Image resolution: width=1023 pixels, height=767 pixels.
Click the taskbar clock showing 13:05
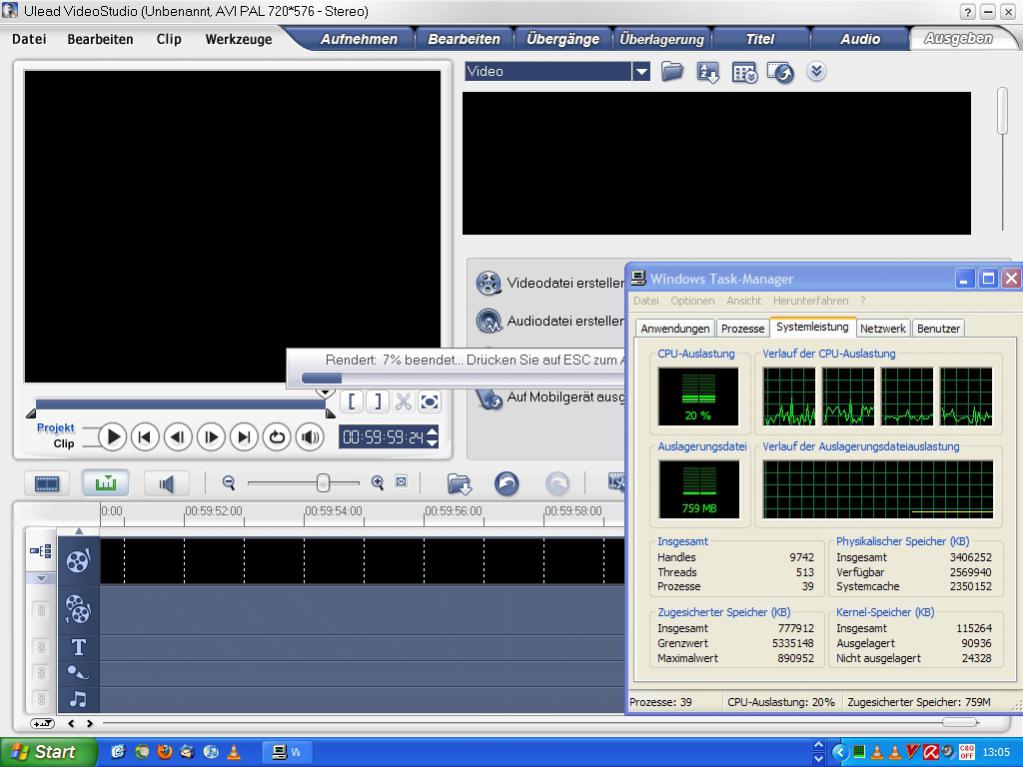coord(996,752)
